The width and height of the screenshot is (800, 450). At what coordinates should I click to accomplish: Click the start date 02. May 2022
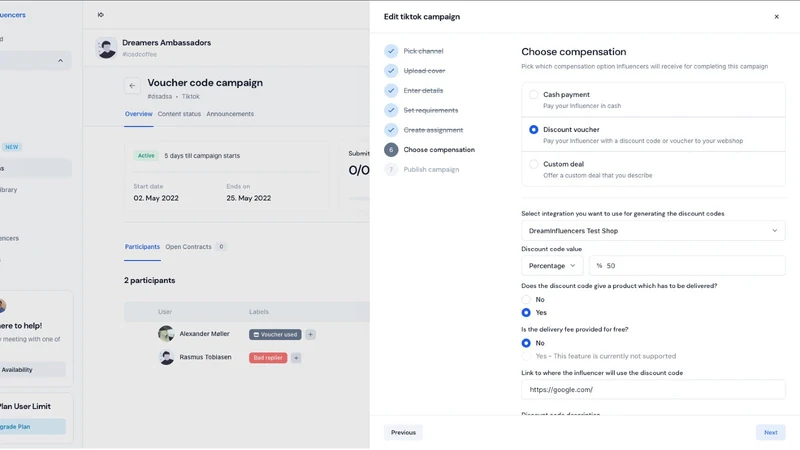tap(156, 198)
